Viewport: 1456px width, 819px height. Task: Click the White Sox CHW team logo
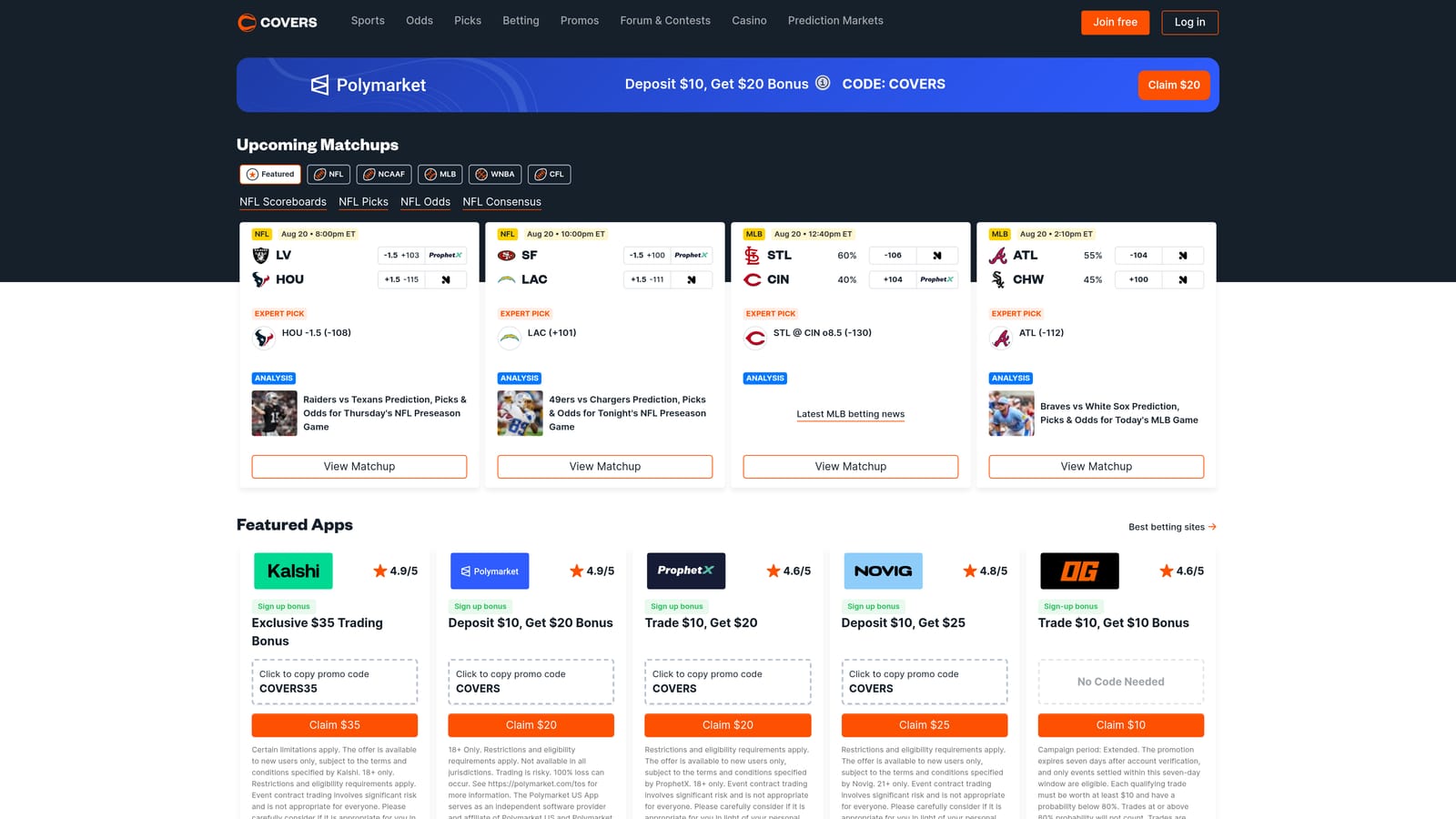(998, 279)
